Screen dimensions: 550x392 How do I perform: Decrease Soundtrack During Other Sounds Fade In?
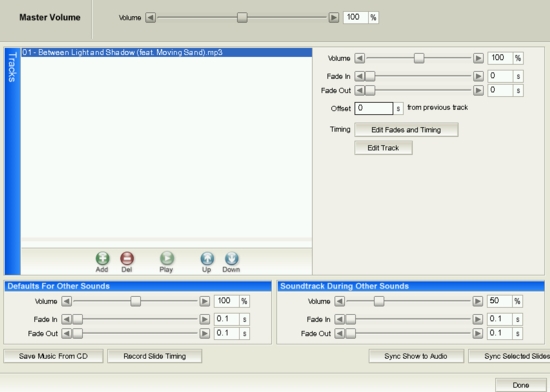coord(340,319)
